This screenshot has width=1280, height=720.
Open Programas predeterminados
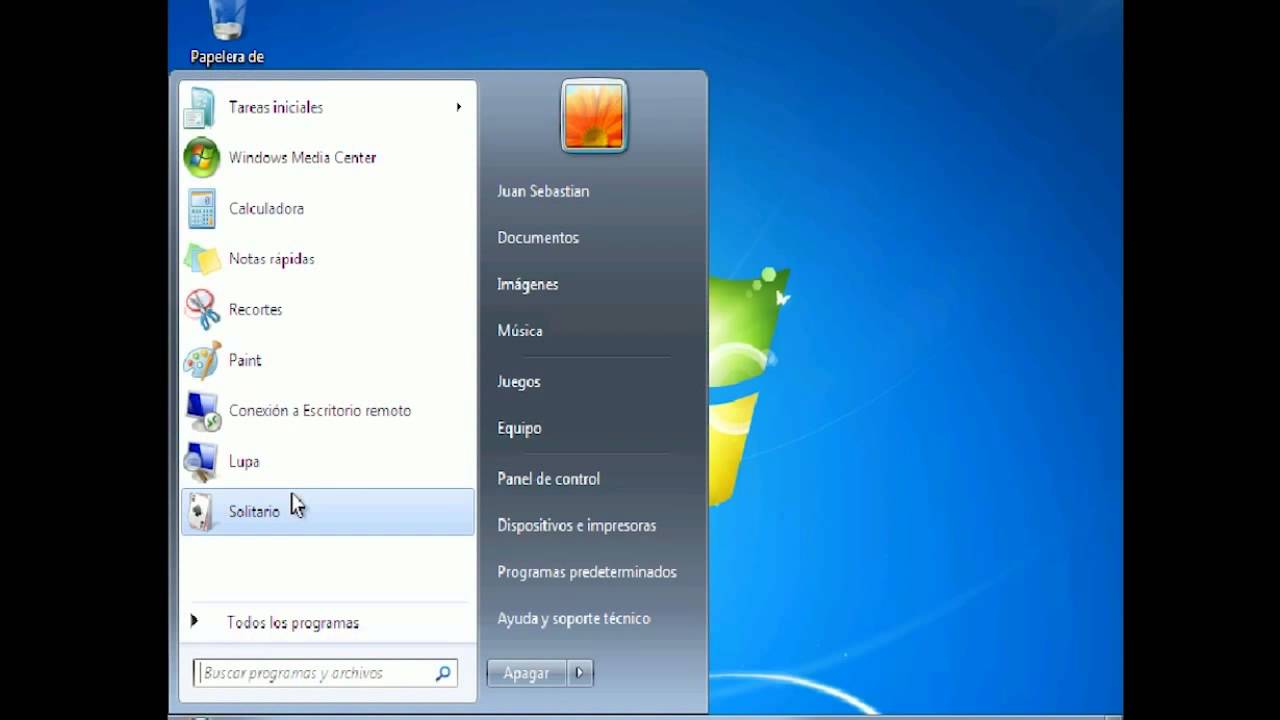point(587,573)
